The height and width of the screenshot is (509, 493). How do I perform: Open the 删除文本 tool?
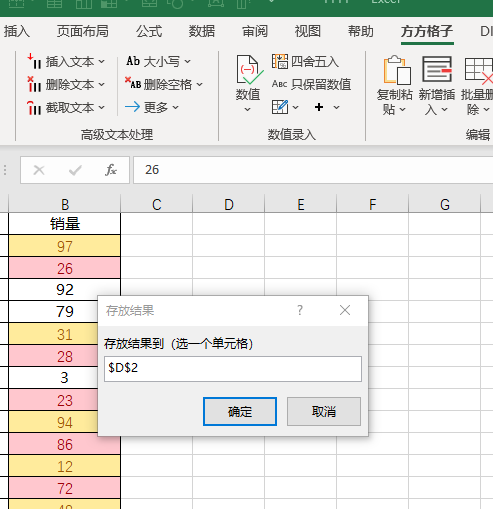point(66,84)
